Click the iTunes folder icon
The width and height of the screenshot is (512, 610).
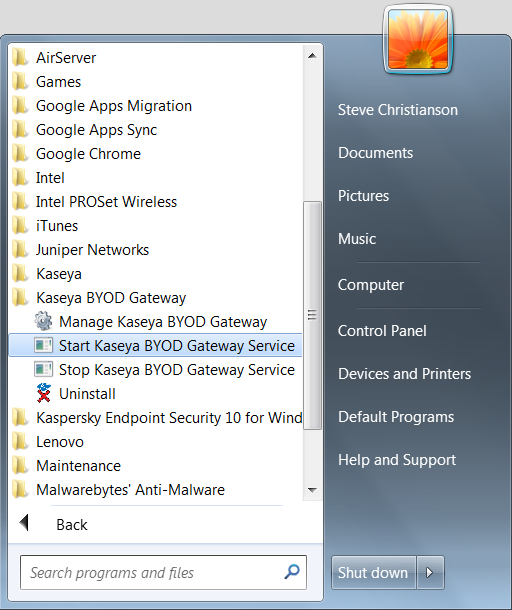[x=19, y=226]
